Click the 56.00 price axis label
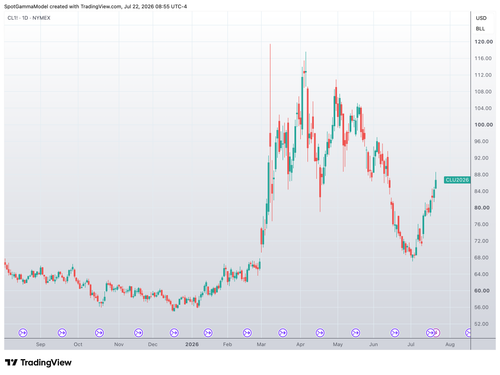 482,307
